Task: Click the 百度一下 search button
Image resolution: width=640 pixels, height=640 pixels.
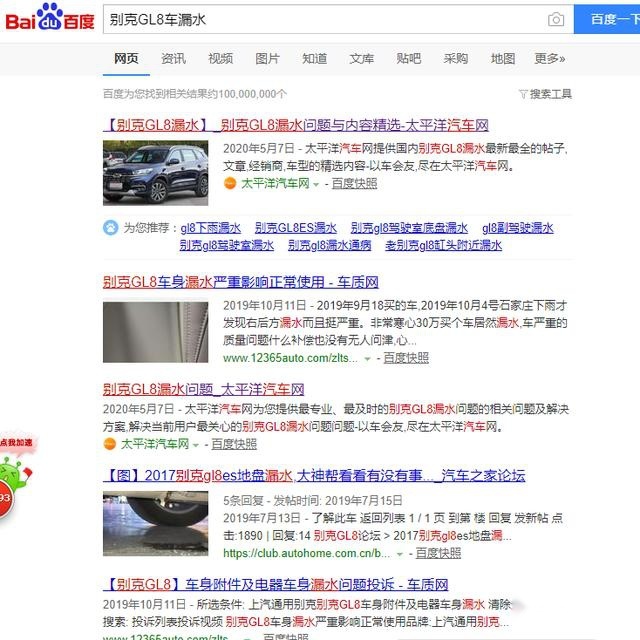Action: 607,19
